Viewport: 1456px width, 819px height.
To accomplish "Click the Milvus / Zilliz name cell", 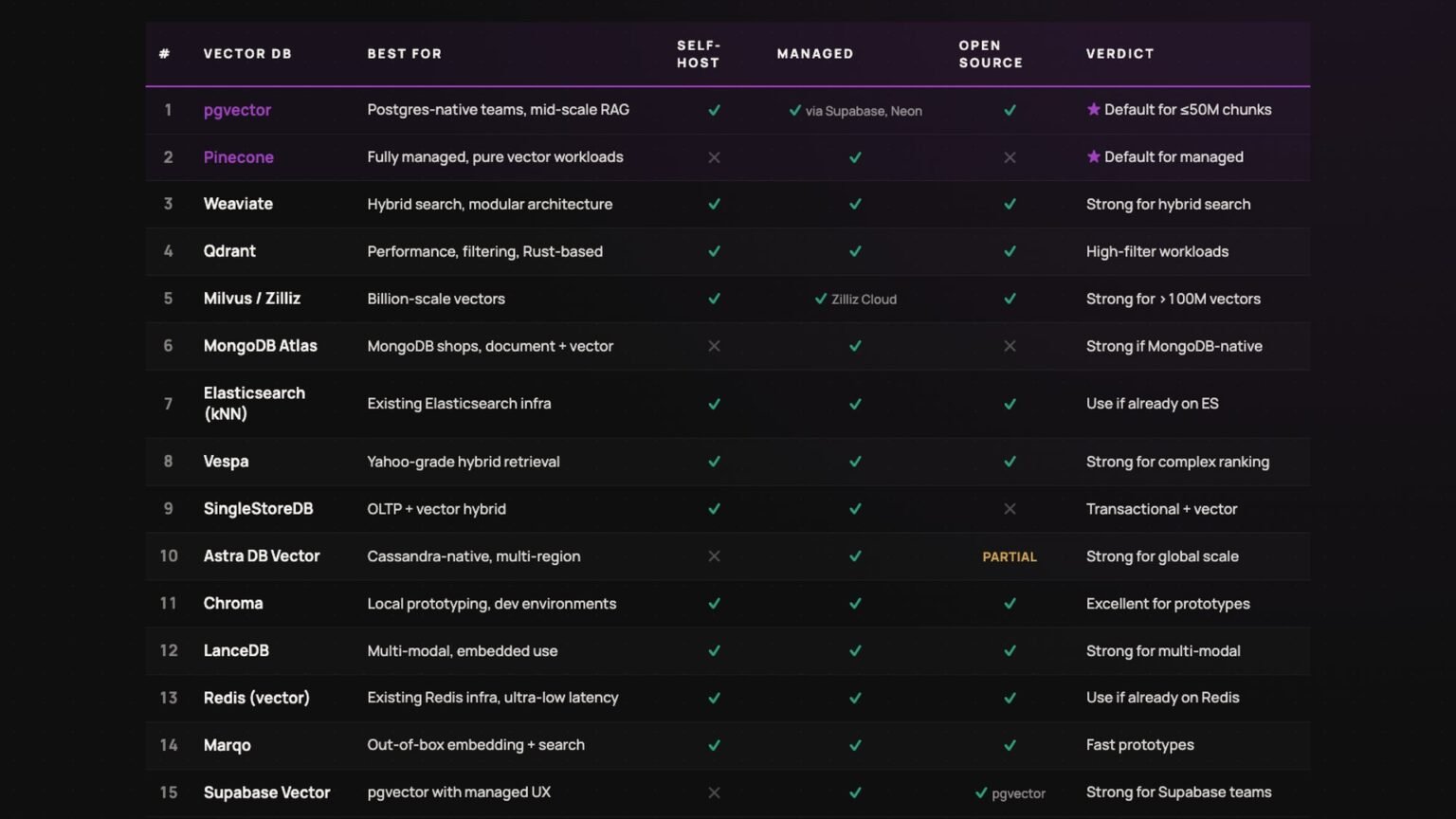I will [x=252, y=299].
